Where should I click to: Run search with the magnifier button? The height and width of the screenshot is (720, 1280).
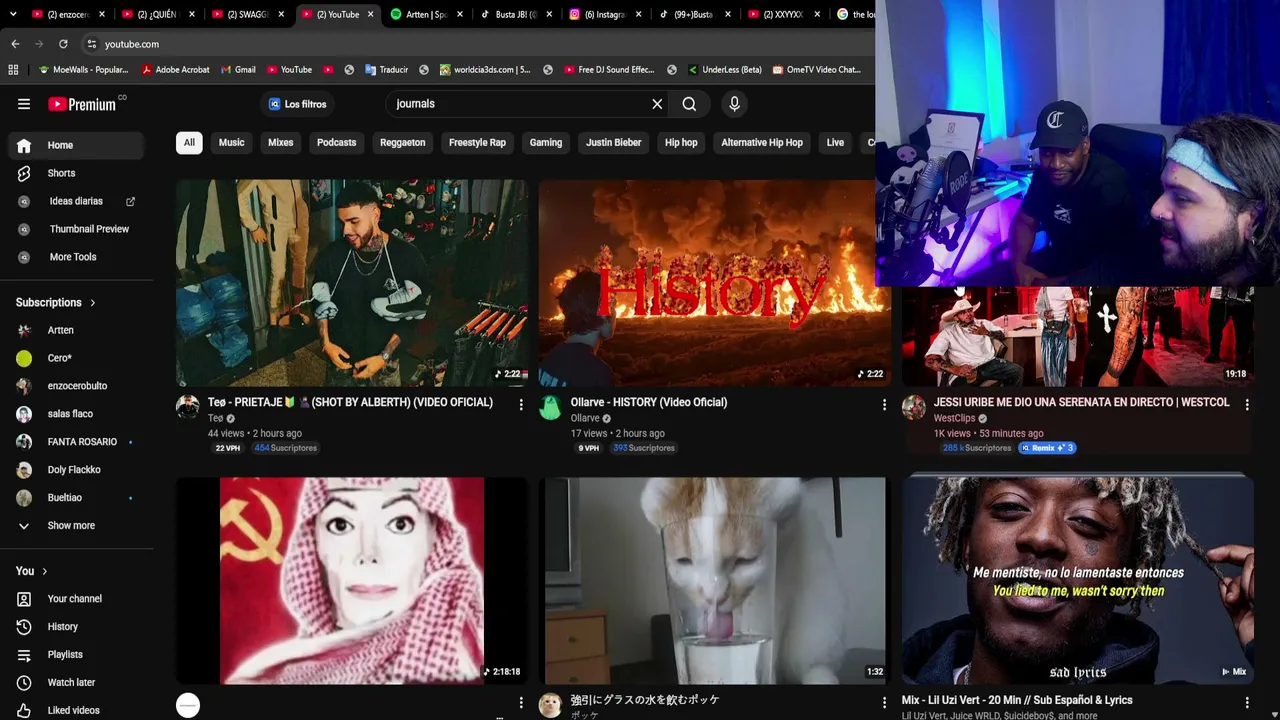coord(689,104)
